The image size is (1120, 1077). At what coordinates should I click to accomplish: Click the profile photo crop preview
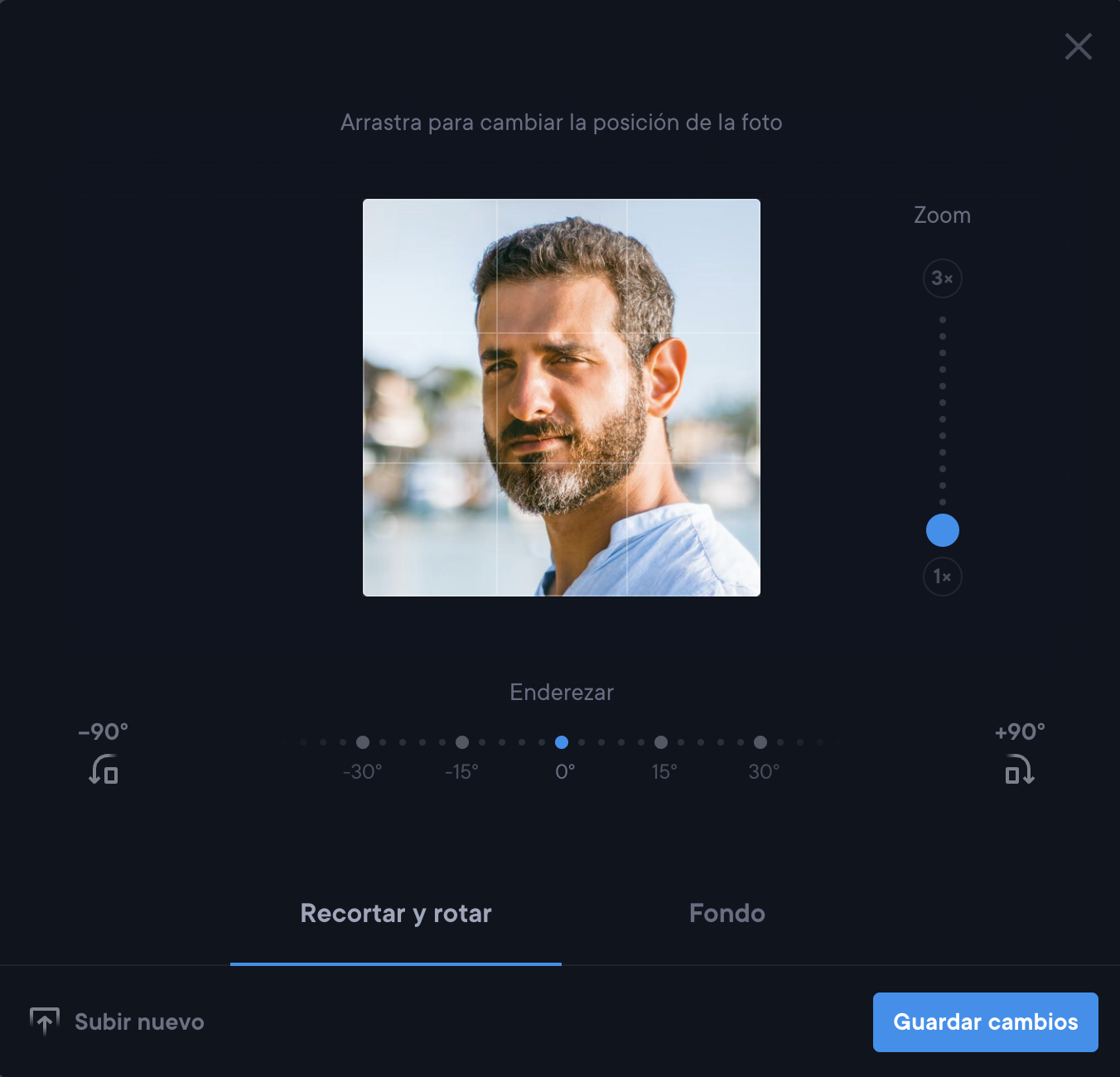pyautogui.click(x=562, y=398)
